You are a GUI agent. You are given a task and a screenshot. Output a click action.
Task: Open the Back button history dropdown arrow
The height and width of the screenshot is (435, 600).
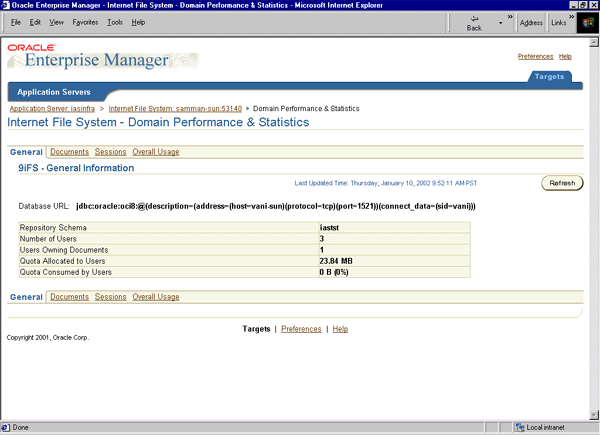500,23
